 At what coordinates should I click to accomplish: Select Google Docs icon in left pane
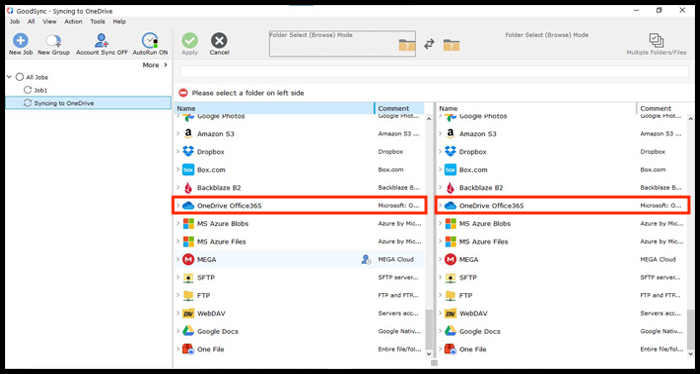coord(188,331)
